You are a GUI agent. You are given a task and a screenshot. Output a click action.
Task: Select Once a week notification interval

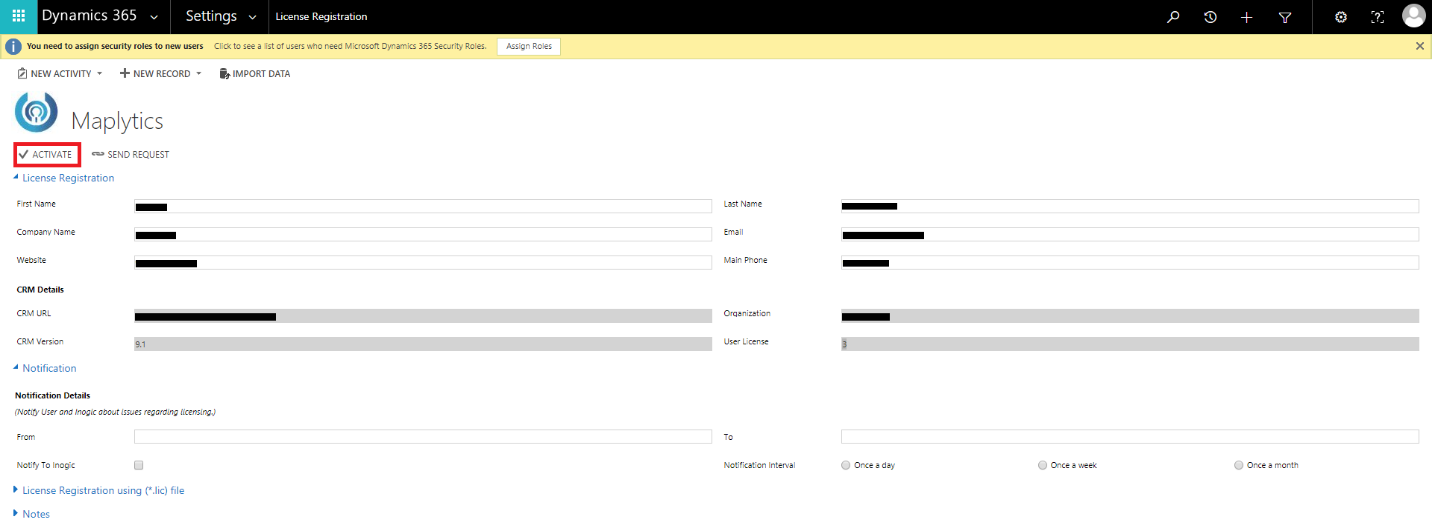1043,465
